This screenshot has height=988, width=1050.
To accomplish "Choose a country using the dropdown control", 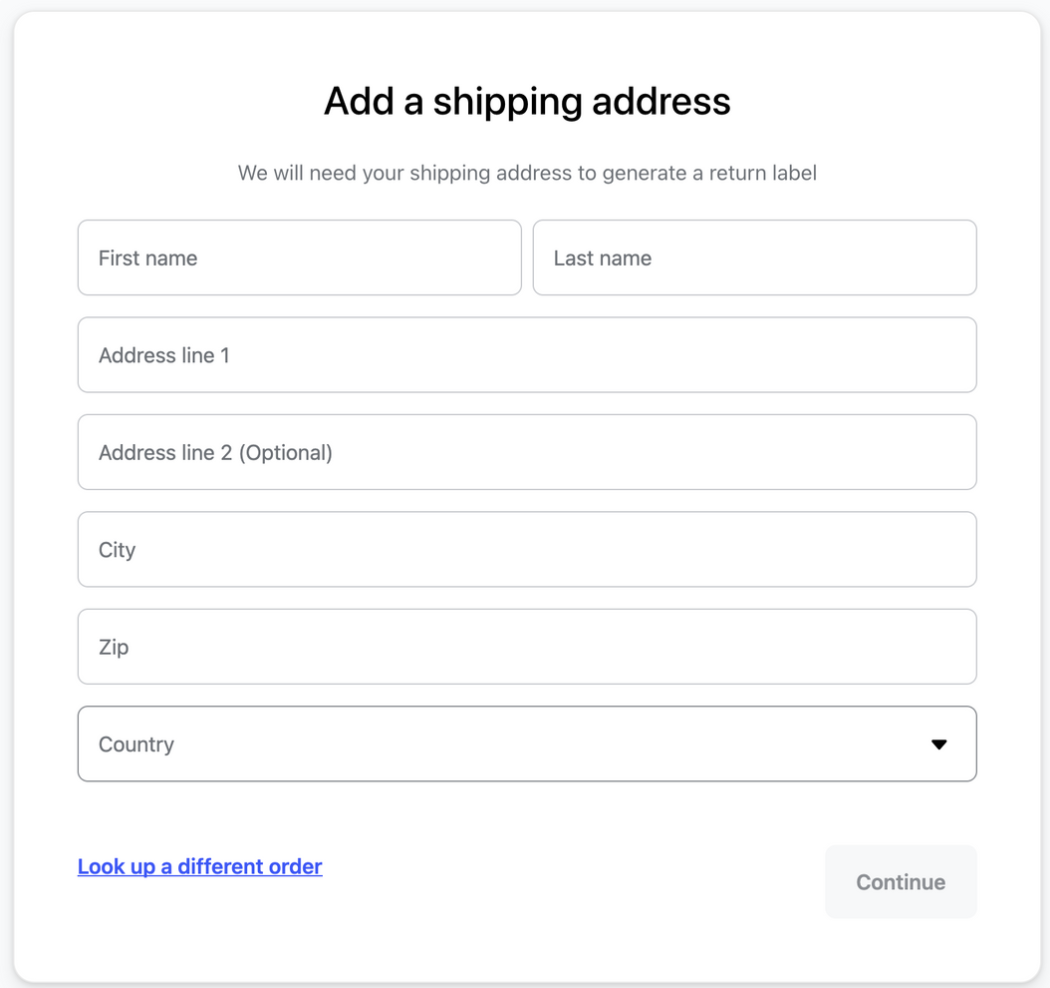I will (x=527, y=743).
